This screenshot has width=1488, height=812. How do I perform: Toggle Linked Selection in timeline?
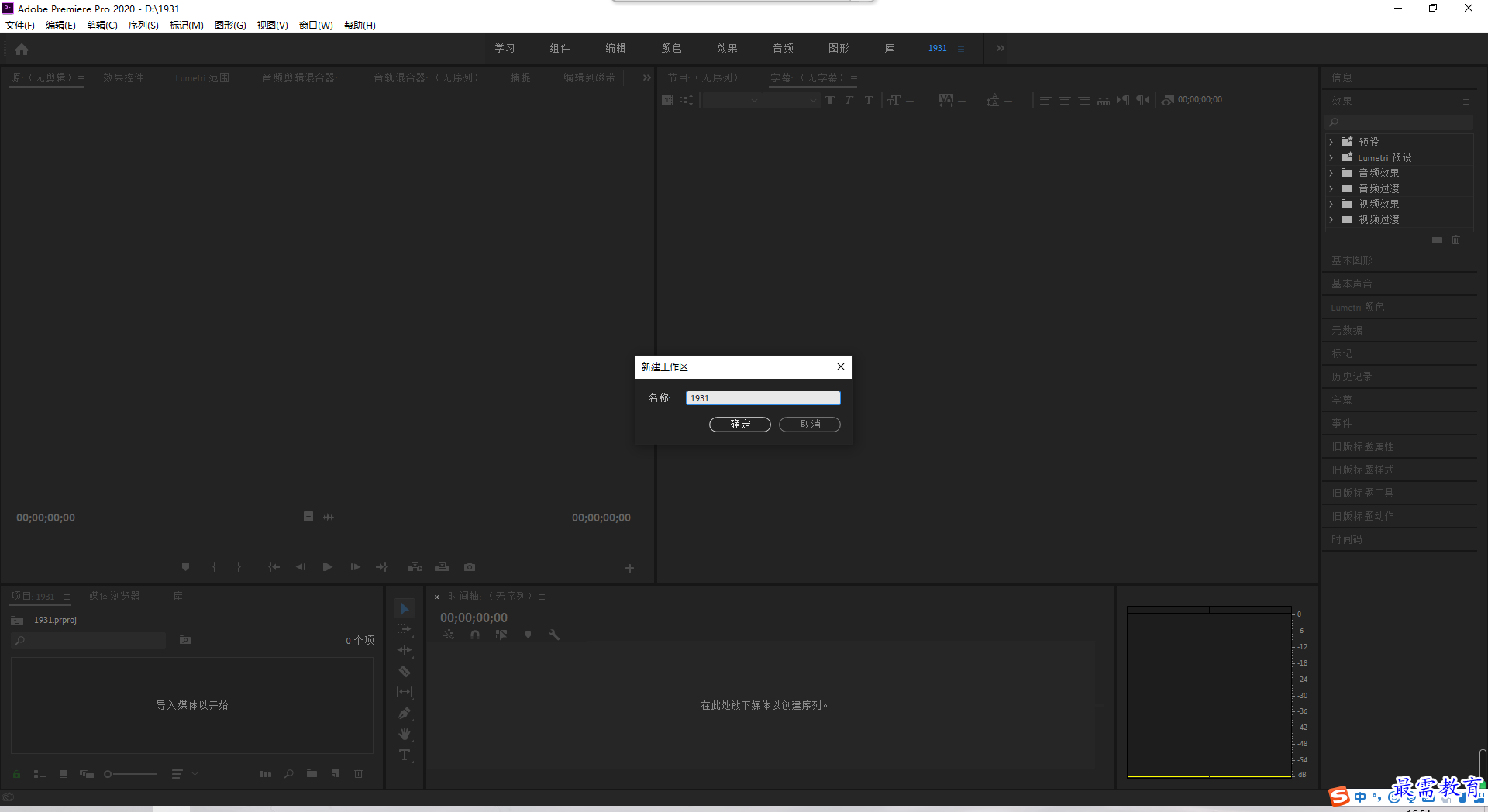501,635
